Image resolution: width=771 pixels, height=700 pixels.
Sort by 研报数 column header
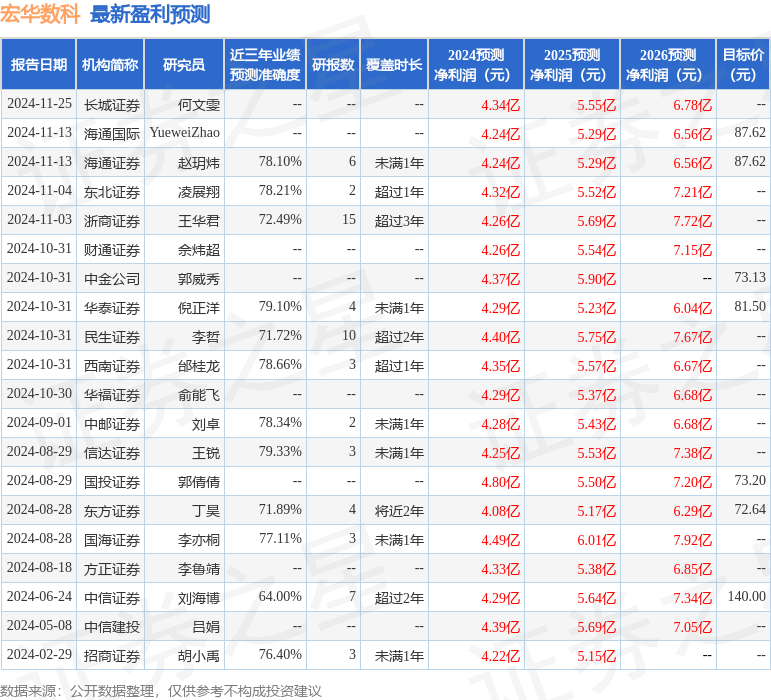pos(333,65)
